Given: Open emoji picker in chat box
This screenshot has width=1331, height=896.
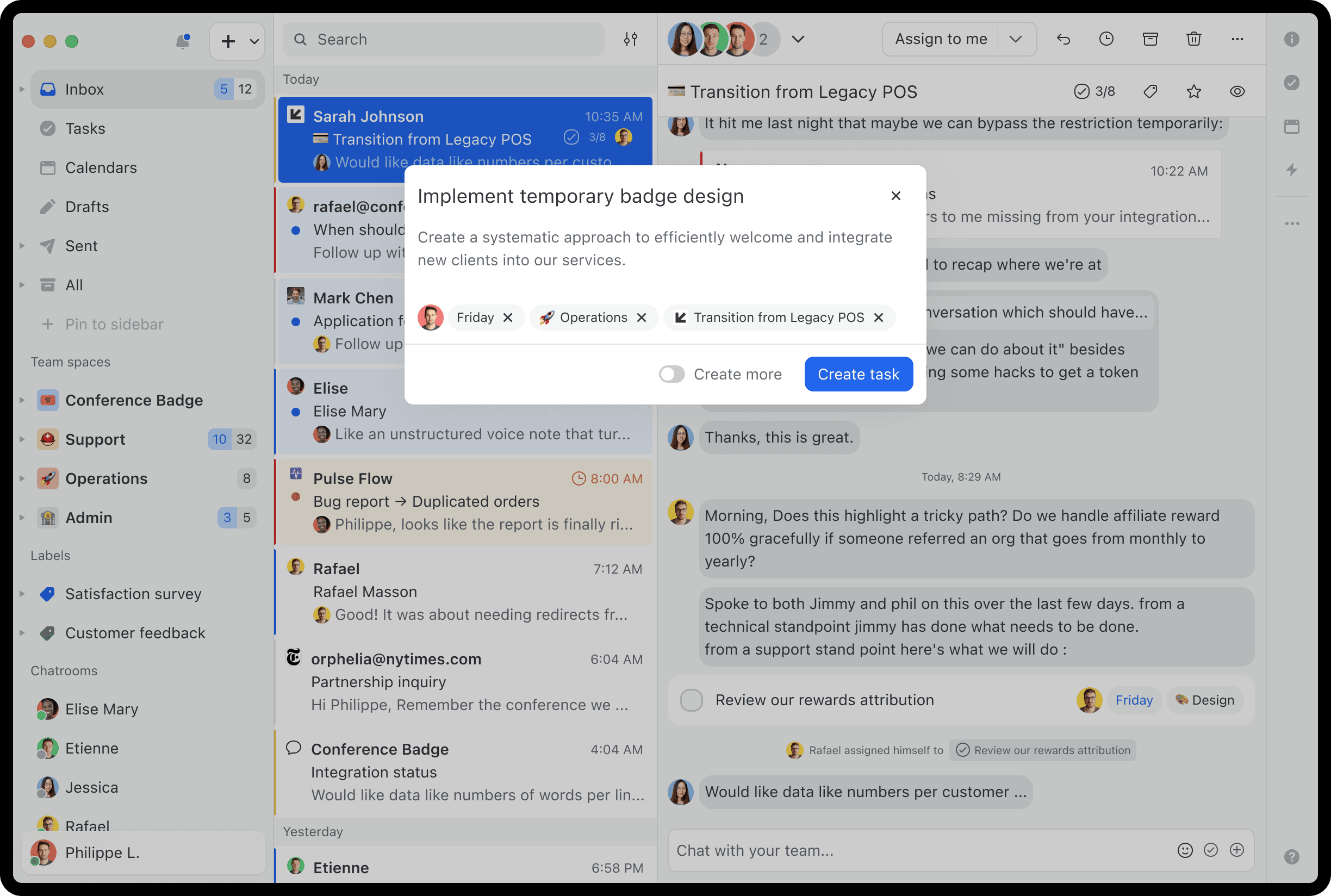Looking at the screenshot, I should pos(1185,850).
